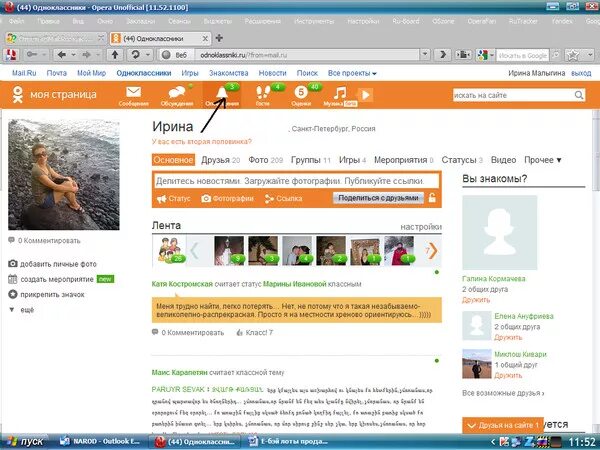Click the browser forward arrow
600x450 pixels.
(x=86, y=55)
